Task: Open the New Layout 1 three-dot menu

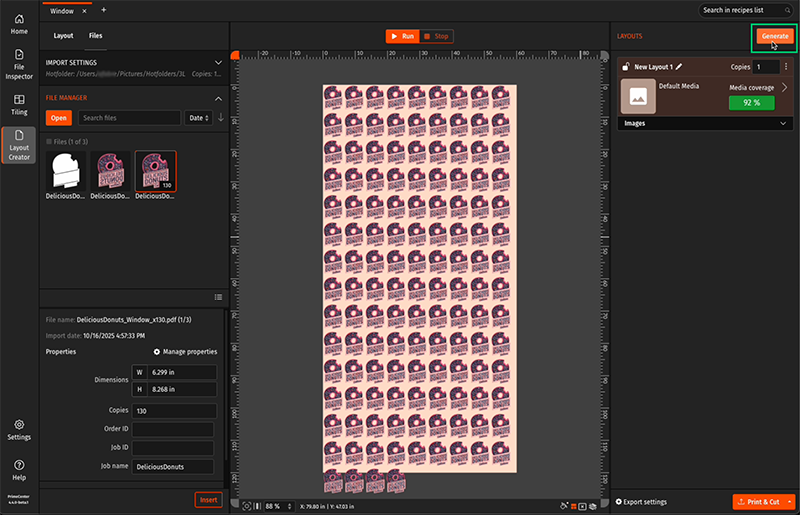Action: click(x=786, y=67)
